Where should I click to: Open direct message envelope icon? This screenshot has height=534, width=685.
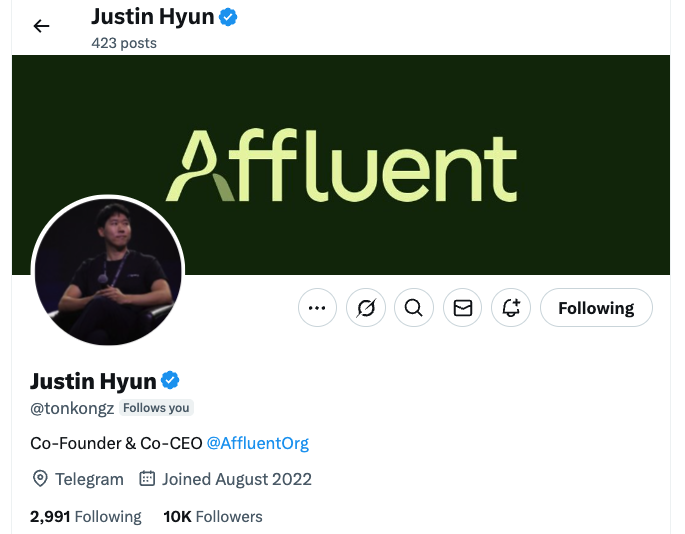click(463, 308)
